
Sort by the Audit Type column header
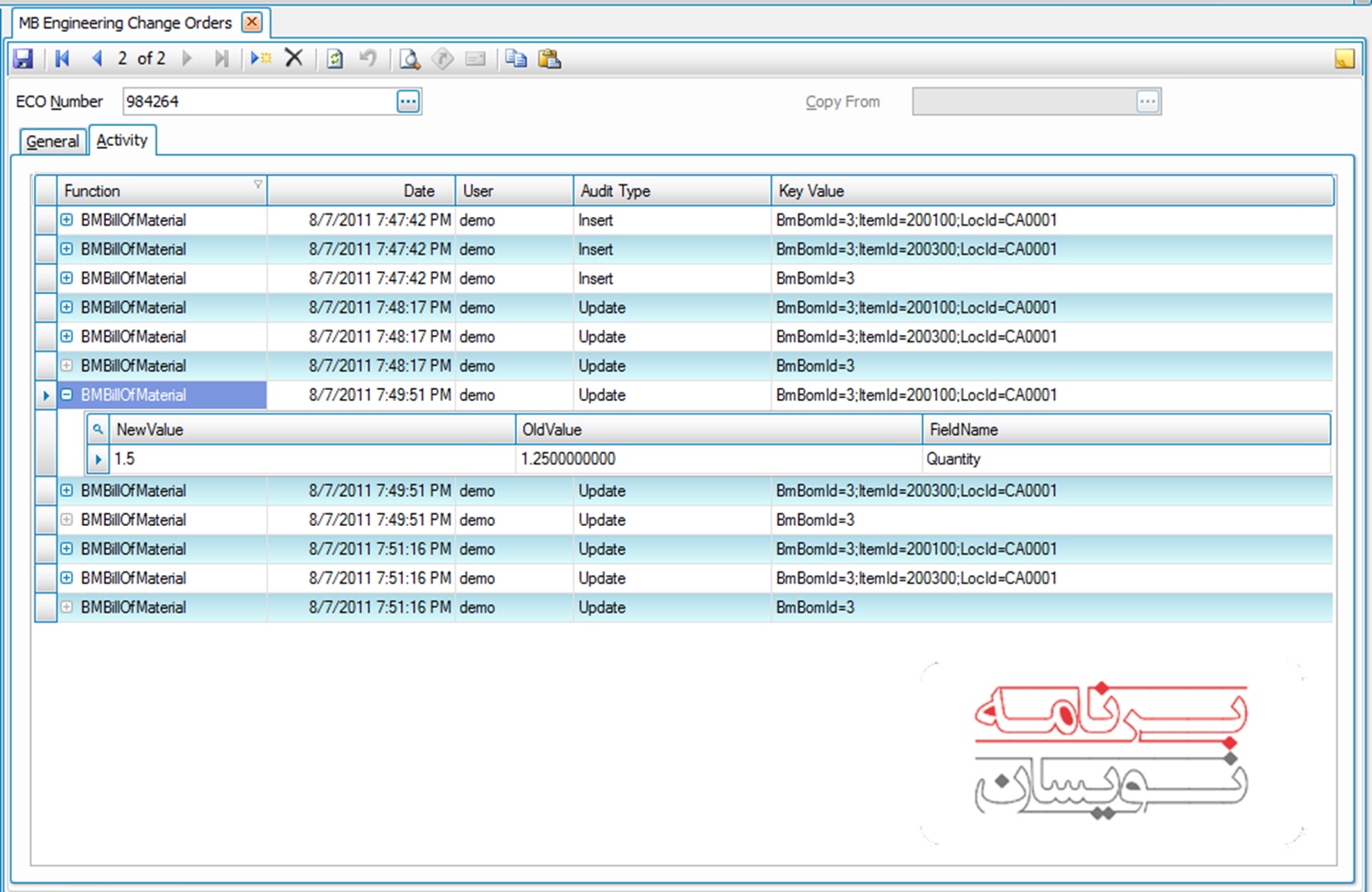pos(671,191)
